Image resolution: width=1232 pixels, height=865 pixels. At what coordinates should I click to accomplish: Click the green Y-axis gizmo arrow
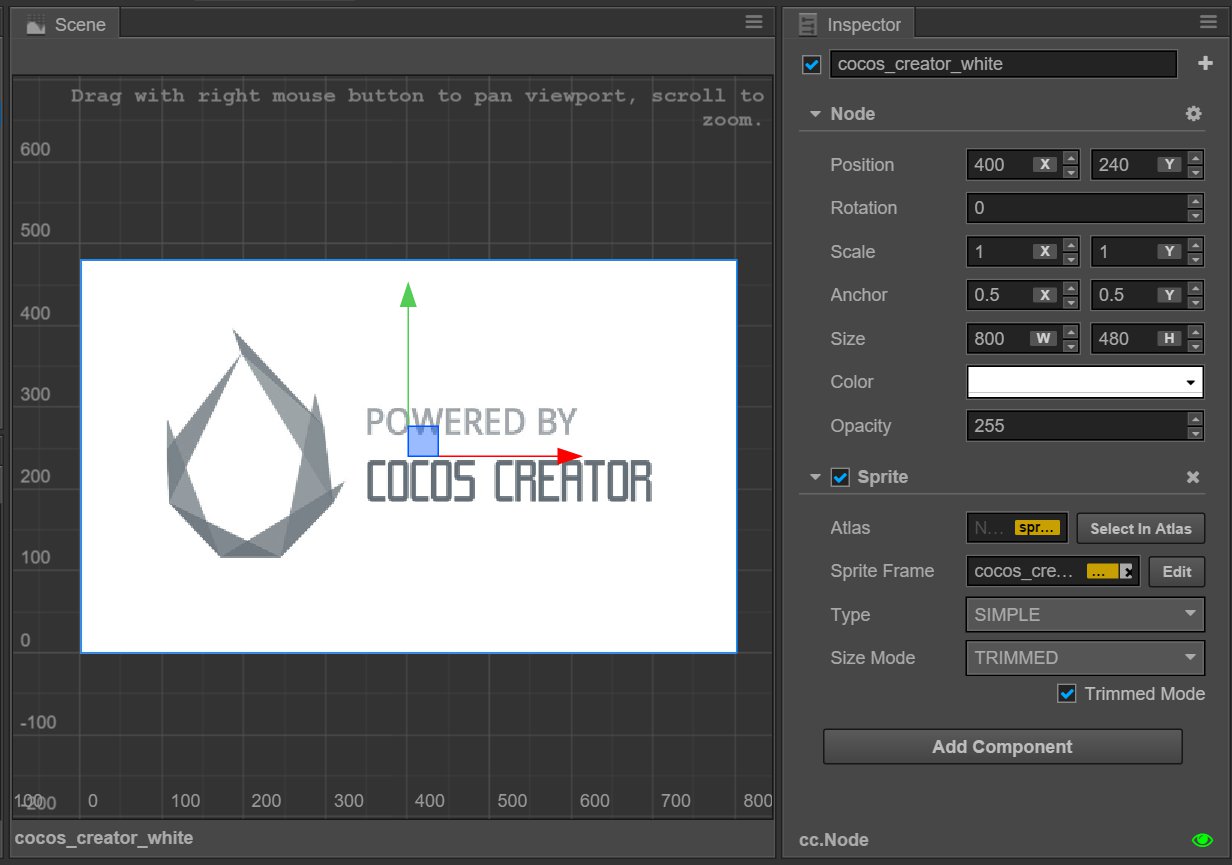tap(407, 294)
